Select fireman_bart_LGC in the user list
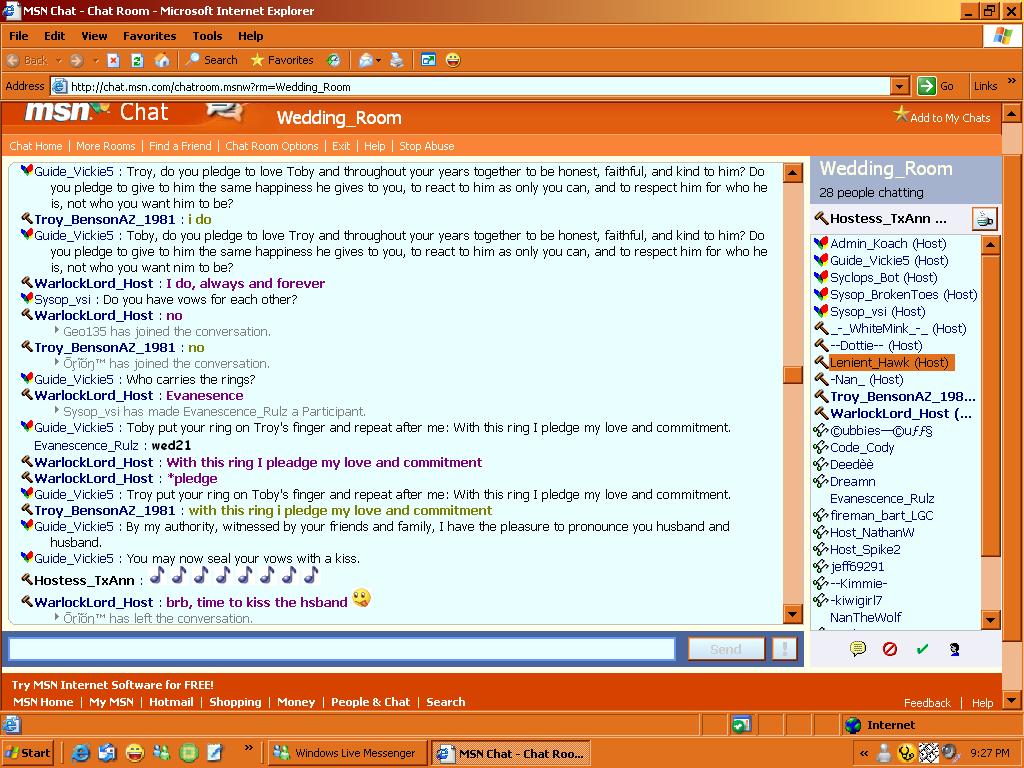Viewport: 1024px width, 768px height. 882,515
